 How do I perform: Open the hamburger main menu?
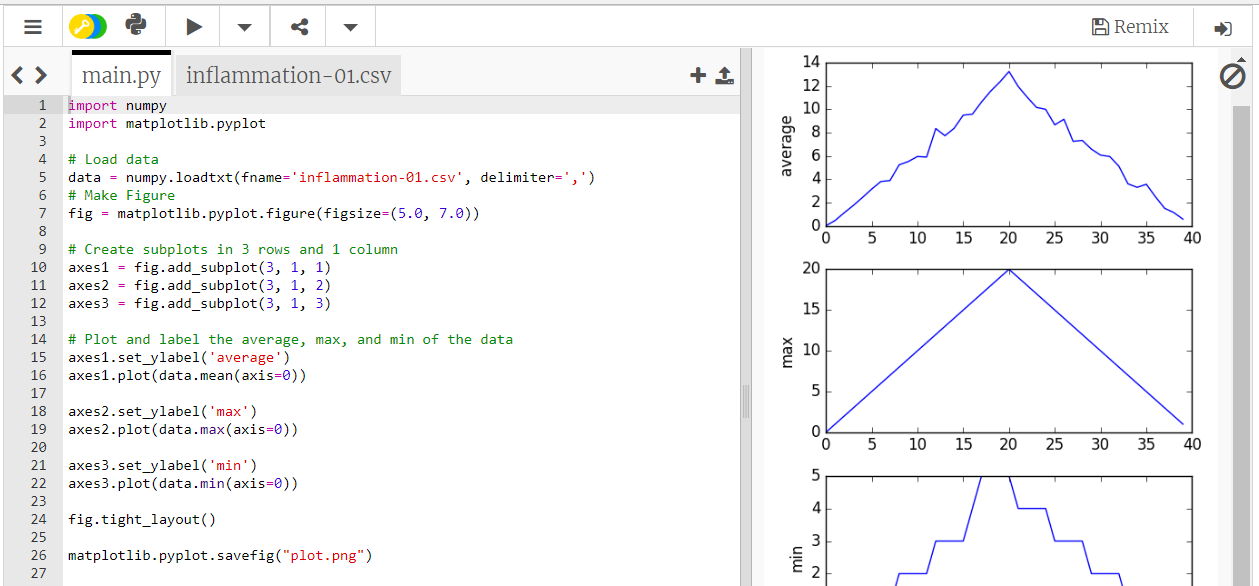tap(33, 27)
